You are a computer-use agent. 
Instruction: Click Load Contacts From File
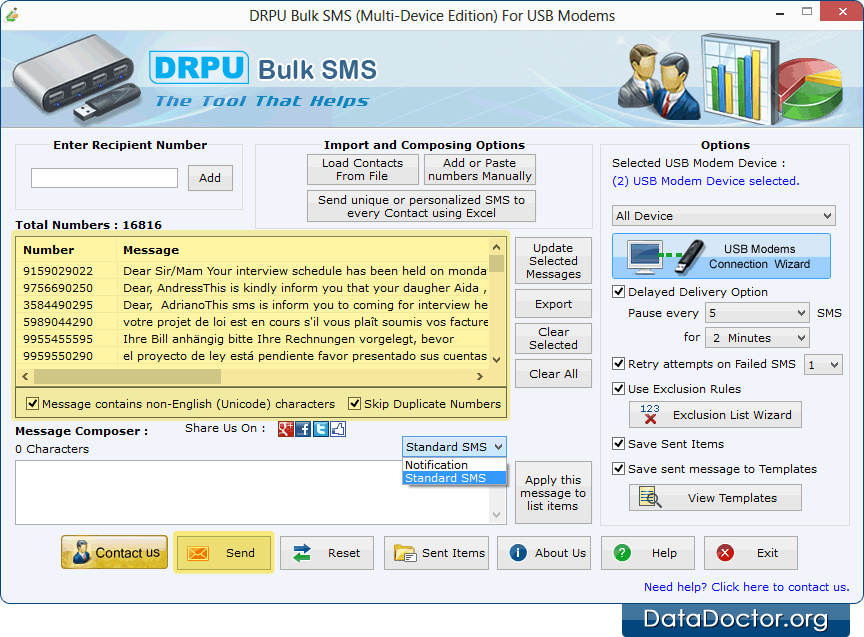(362, 169)
